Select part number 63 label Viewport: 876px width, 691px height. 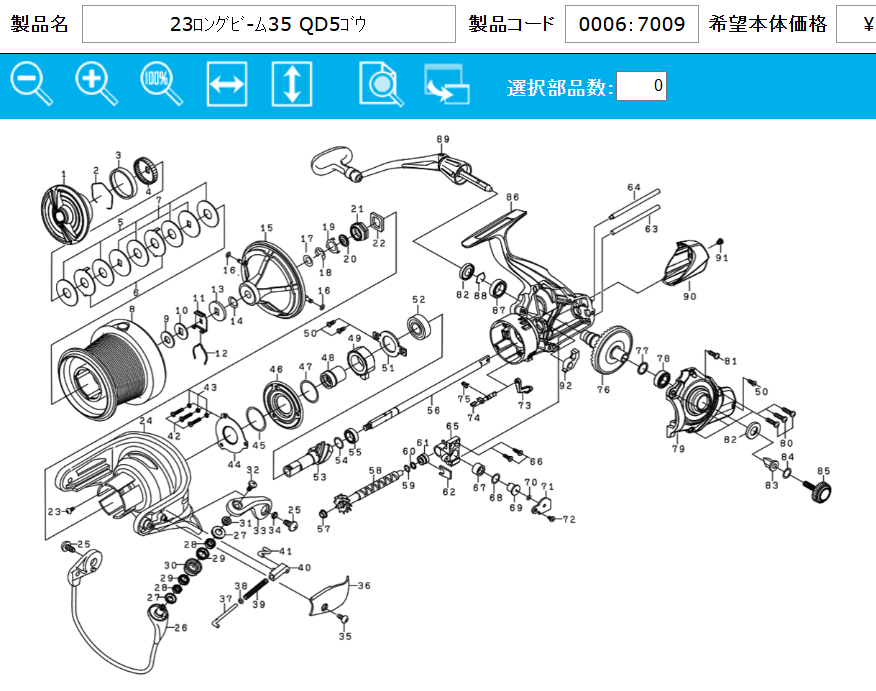(651, 229)
